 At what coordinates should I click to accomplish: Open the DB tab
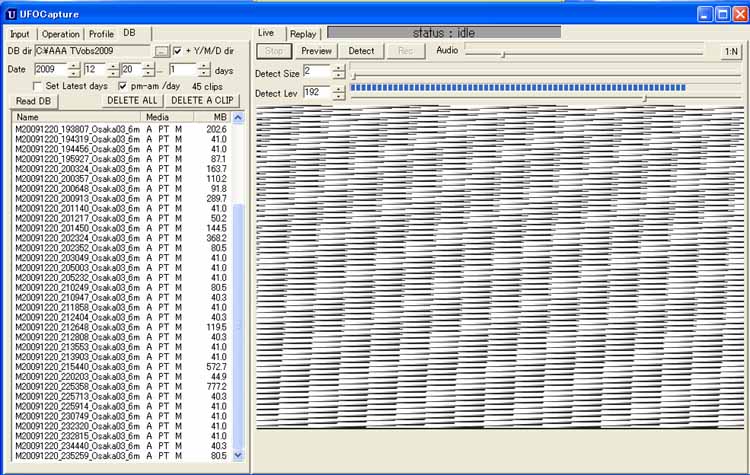click(130, 33)
